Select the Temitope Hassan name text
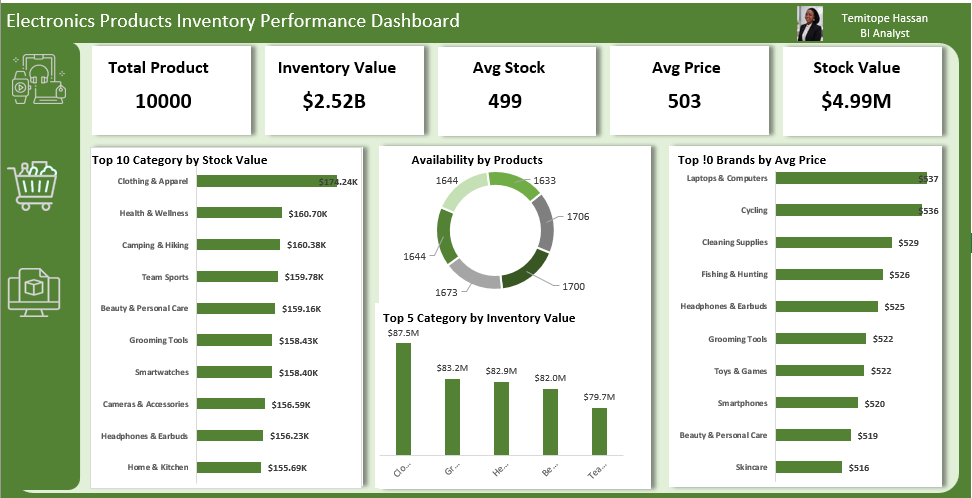972x498 pixels. coord(885,18)
